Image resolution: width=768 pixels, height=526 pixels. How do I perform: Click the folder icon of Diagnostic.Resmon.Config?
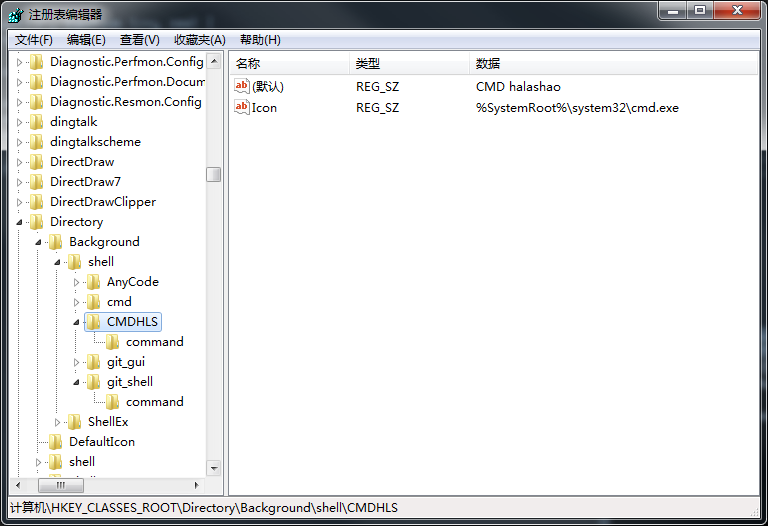[37, 102]
